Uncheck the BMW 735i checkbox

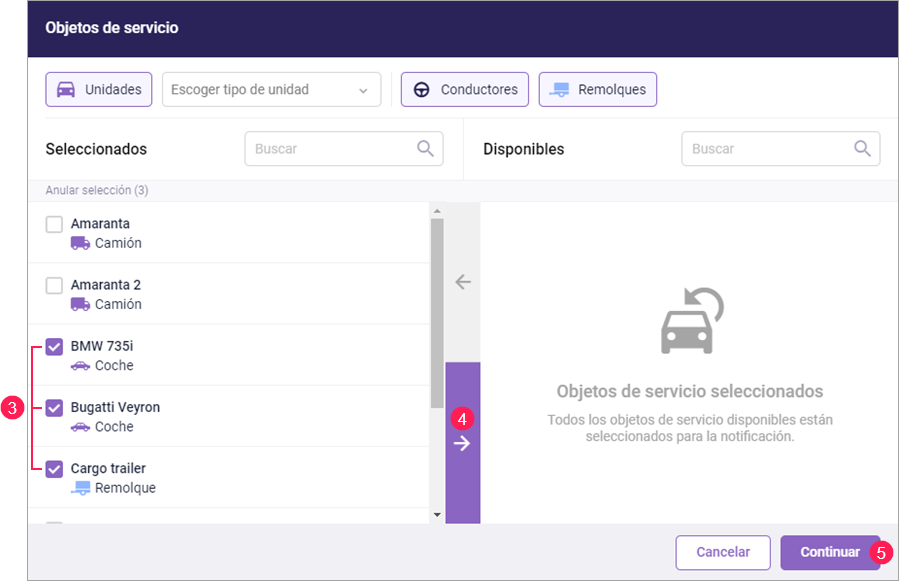[54, 347]
